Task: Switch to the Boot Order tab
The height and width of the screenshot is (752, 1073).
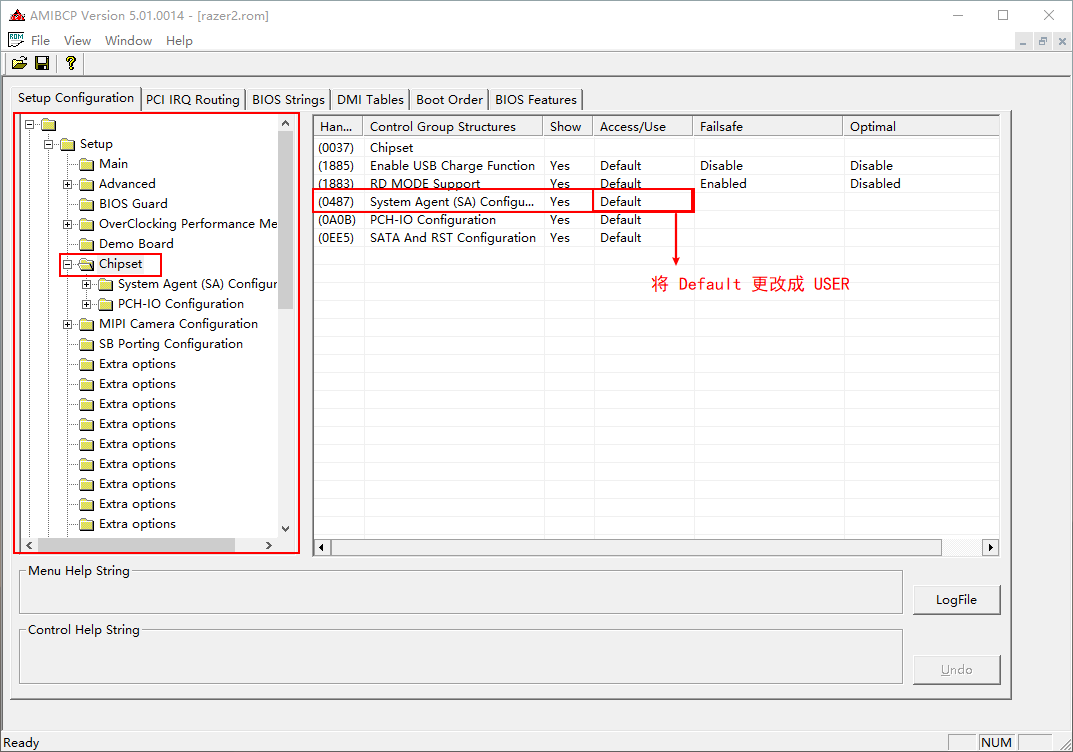Action: click(450, 99)
